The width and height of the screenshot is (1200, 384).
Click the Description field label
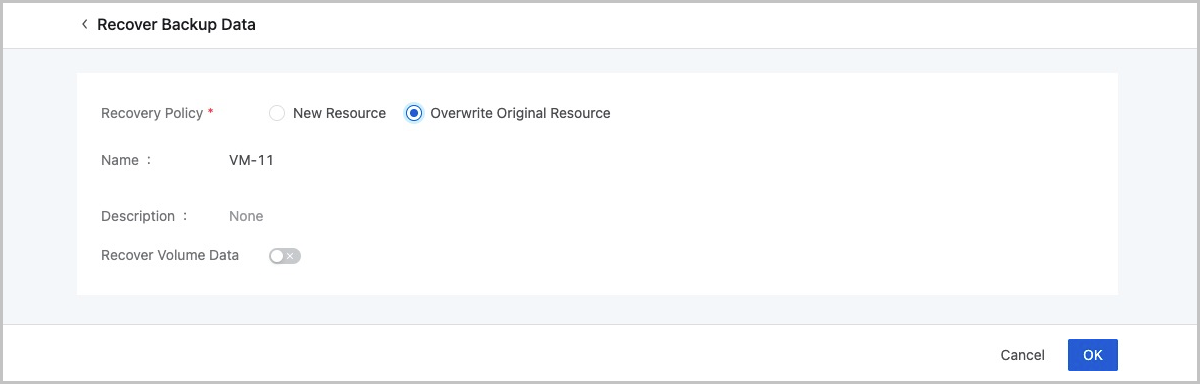point(138,216)
